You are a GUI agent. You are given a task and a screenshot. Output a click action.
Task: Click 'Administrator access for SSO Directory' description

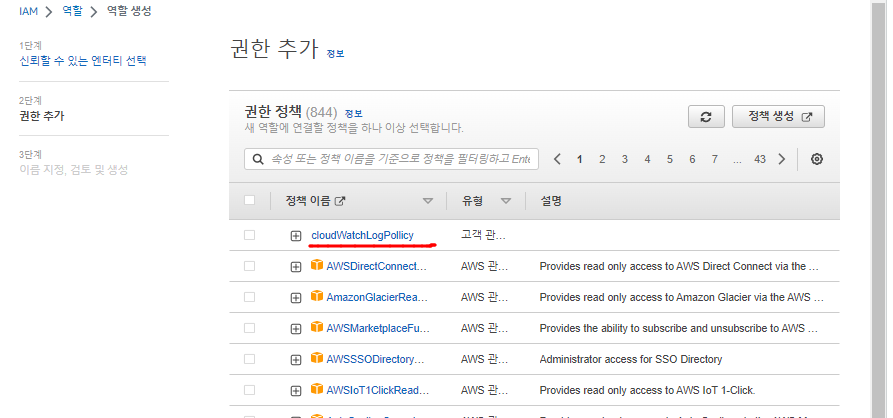(x=630, y=359)
